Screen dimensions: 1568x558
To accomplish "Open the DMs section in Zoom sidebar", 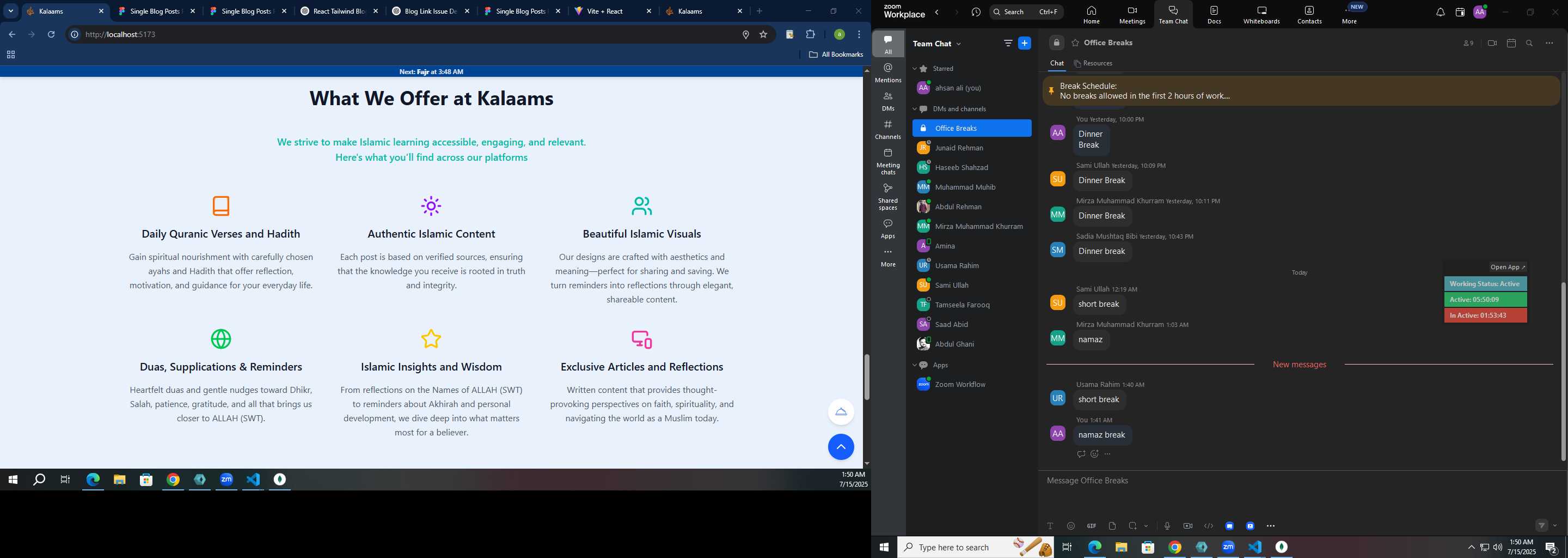I will pyautogui.click(x=888, y=102).
